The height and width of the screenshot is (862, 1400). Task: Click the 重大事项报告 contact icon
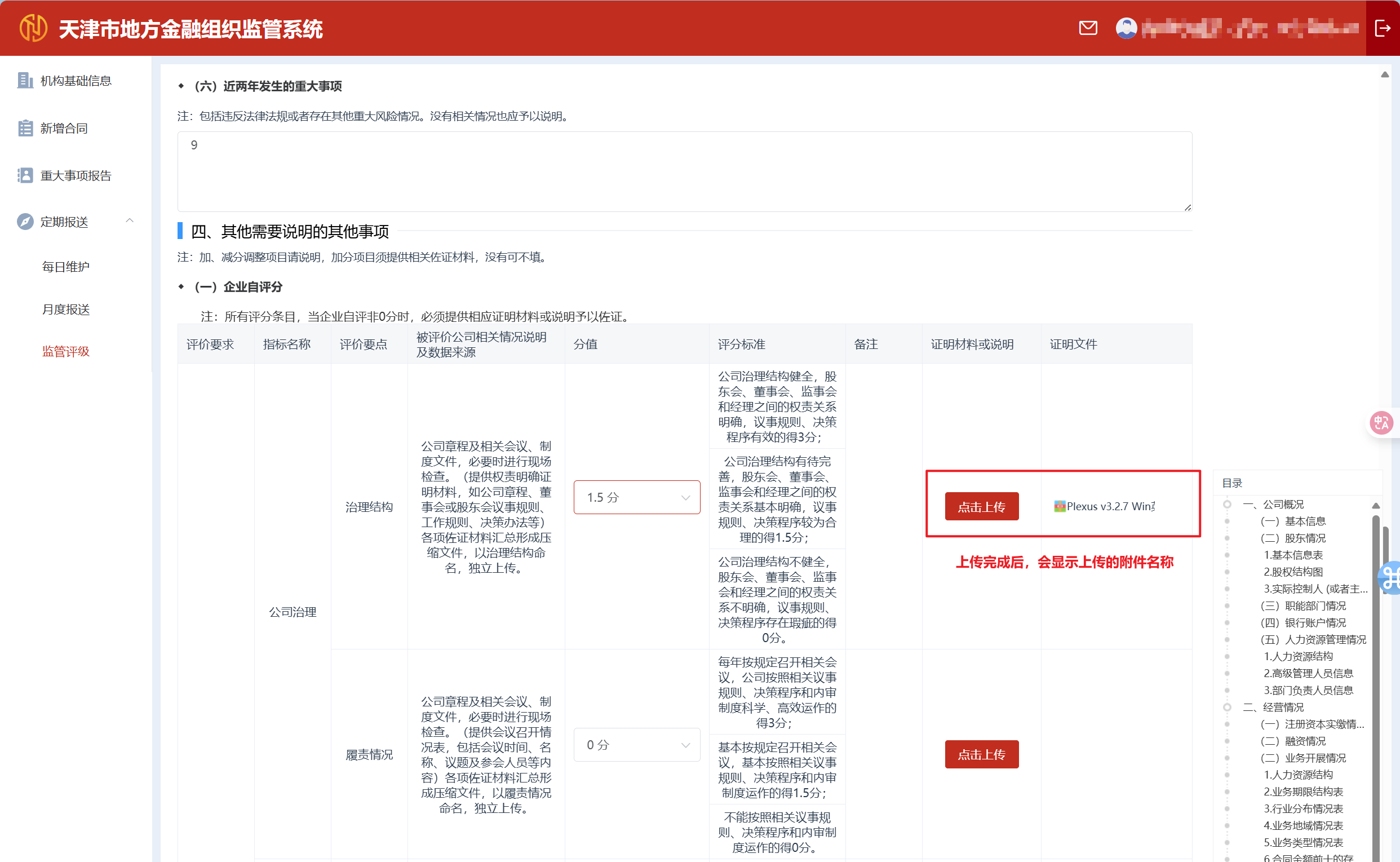tap(25, 175)
